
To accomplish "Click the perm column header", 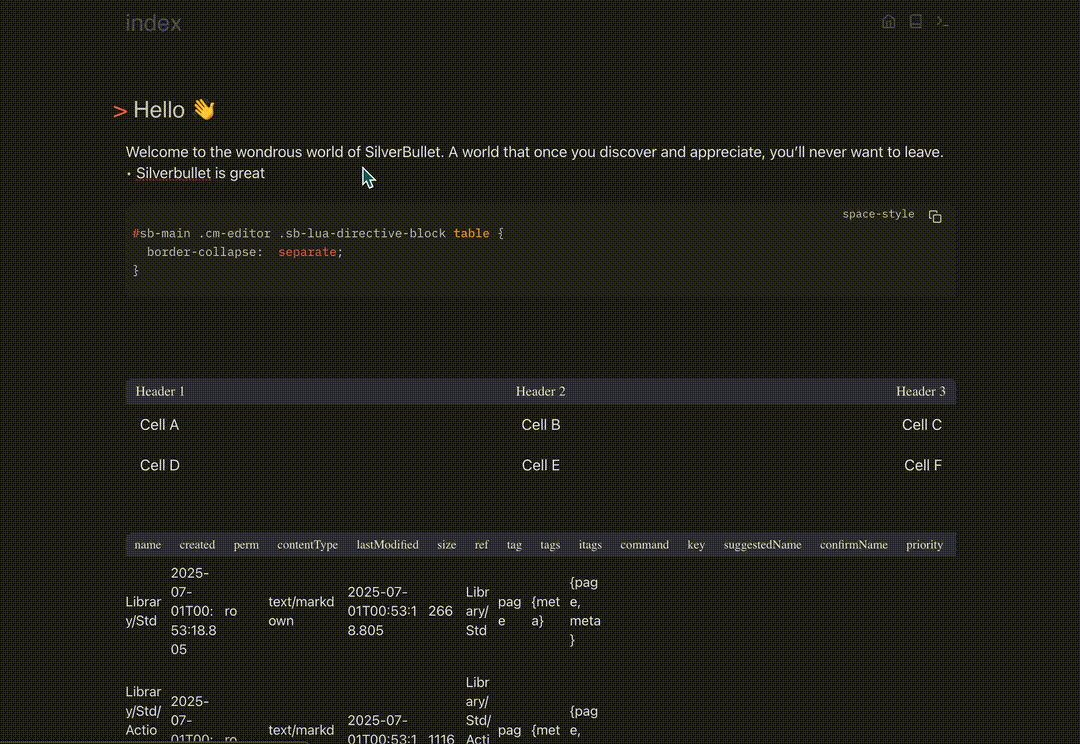I will pyautogui.click(x=246, y=545).
